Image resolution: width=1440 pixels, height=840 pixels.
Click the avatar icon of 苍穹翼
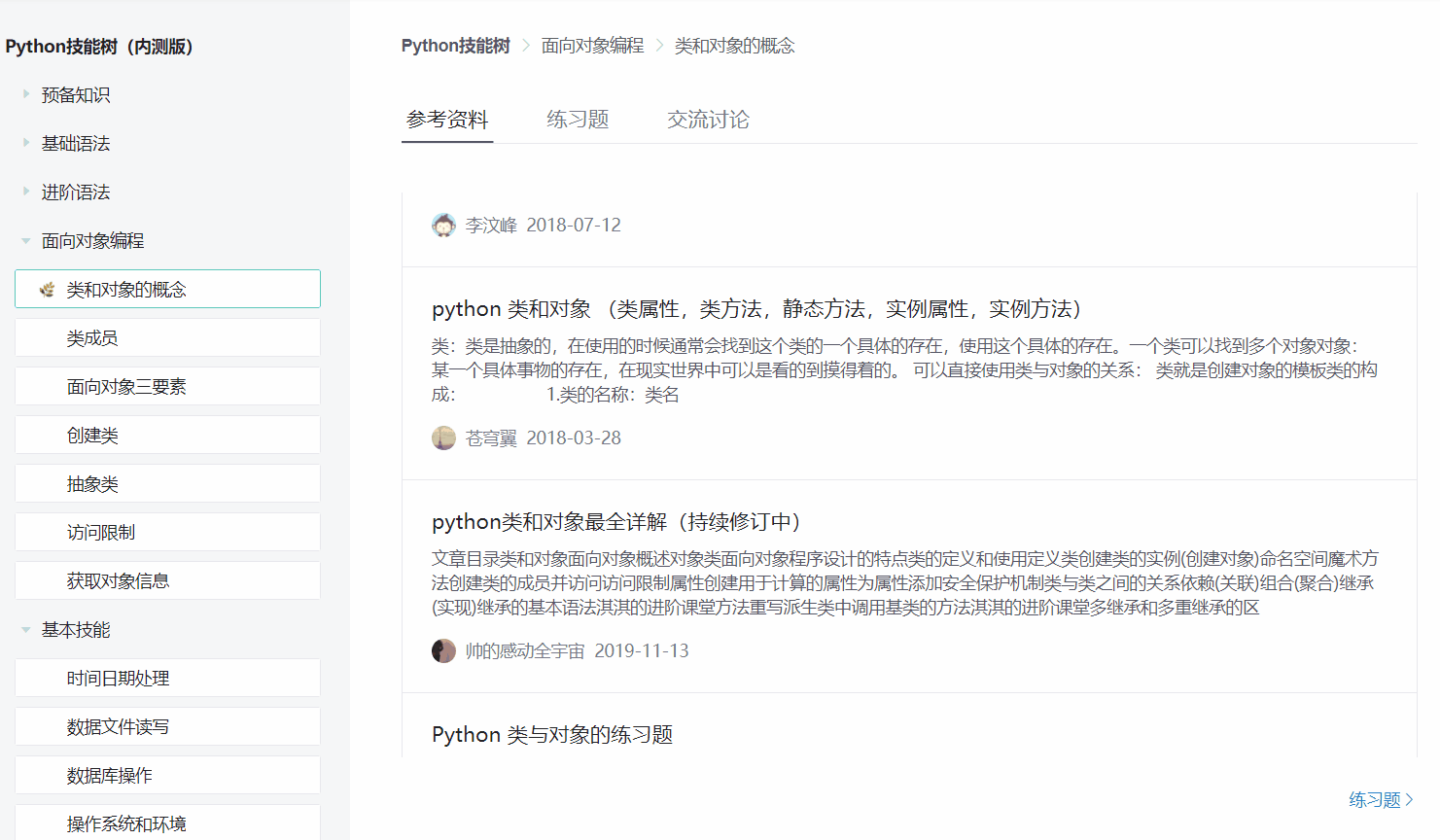(x=443, y=437)
